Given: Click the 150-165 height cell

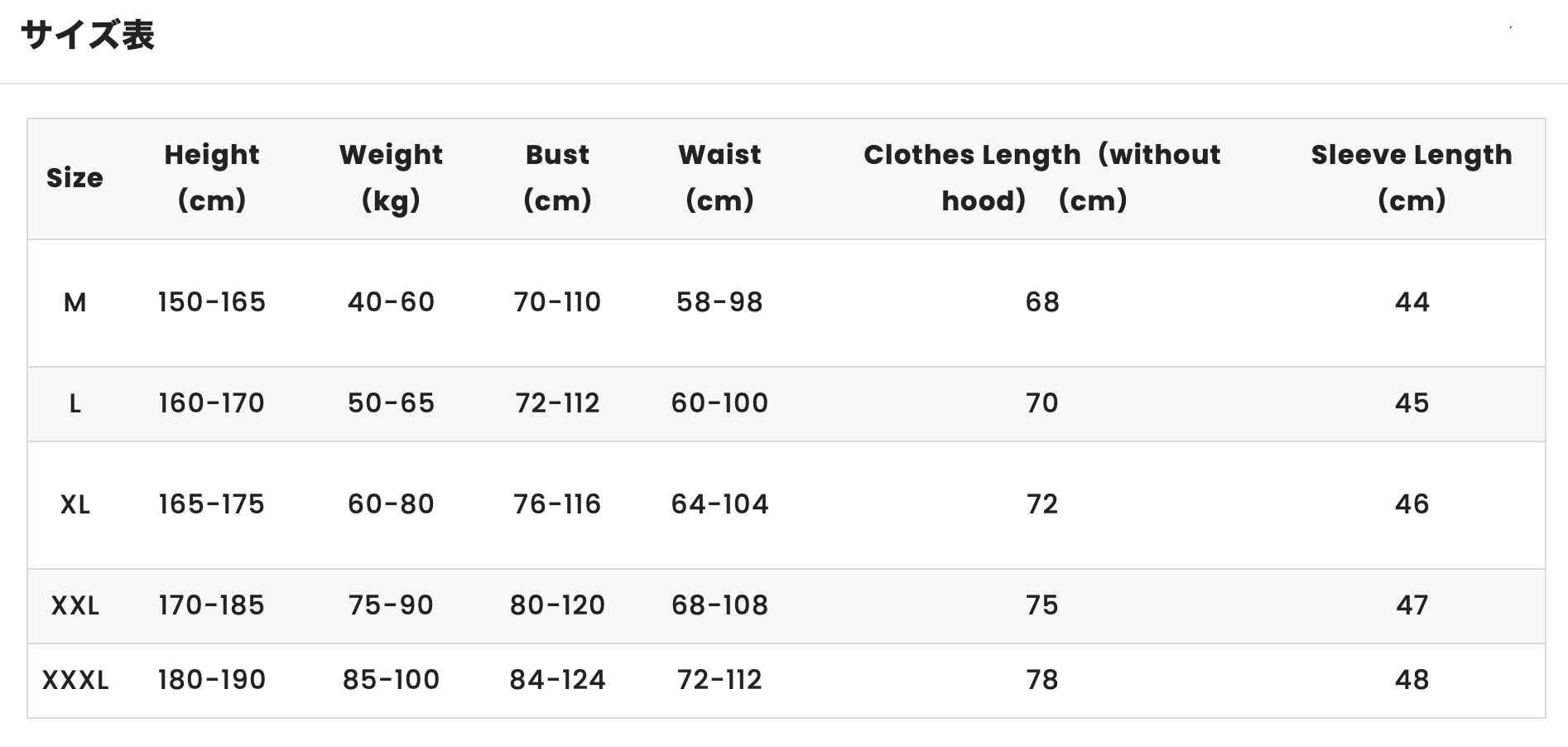Looking at the screenshot, I should pyautogui.click(x=212, y=302).
